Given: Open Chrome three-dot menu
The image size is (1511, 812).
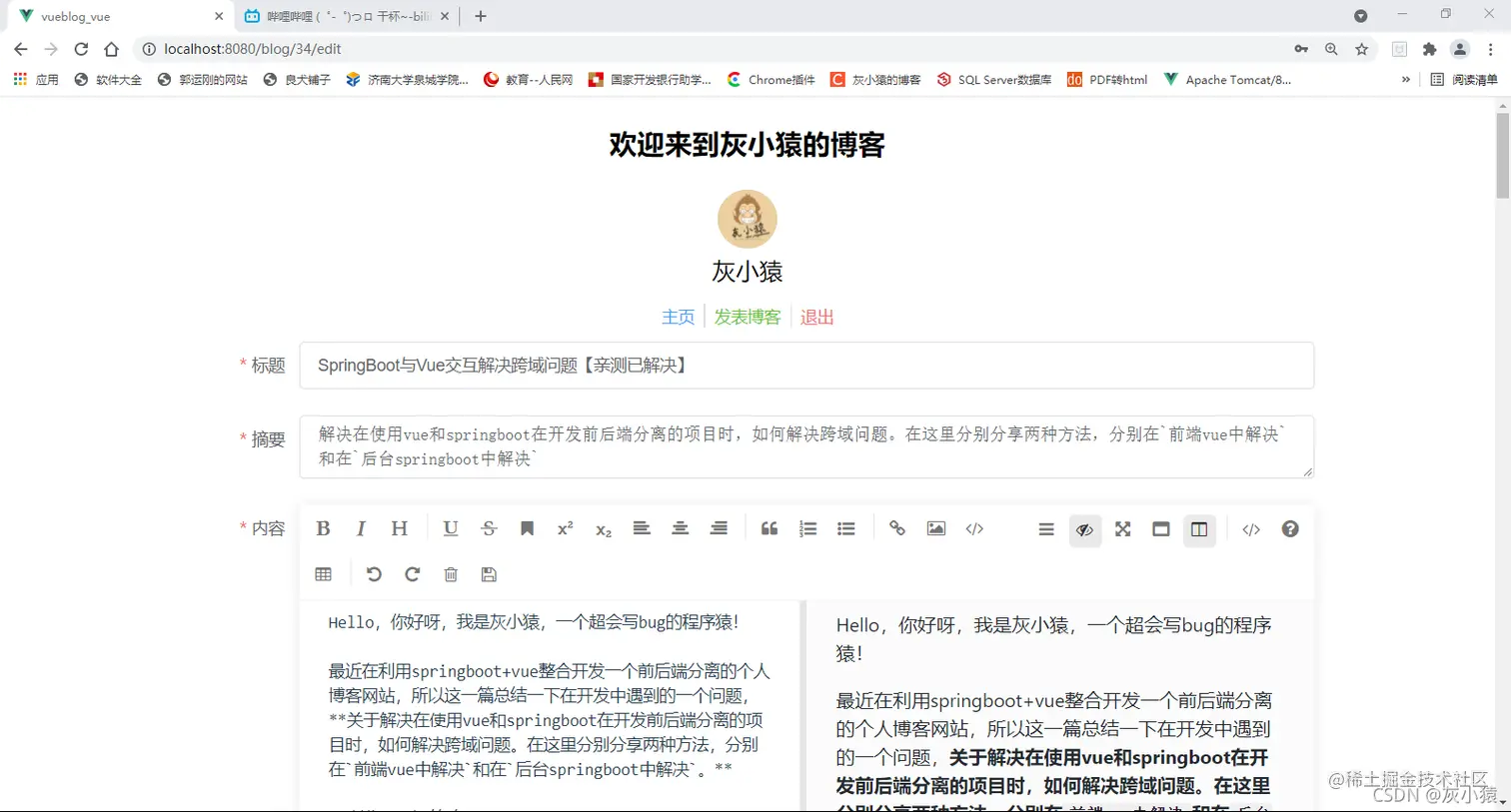Looking at the screenshot, I should 1490,49.
